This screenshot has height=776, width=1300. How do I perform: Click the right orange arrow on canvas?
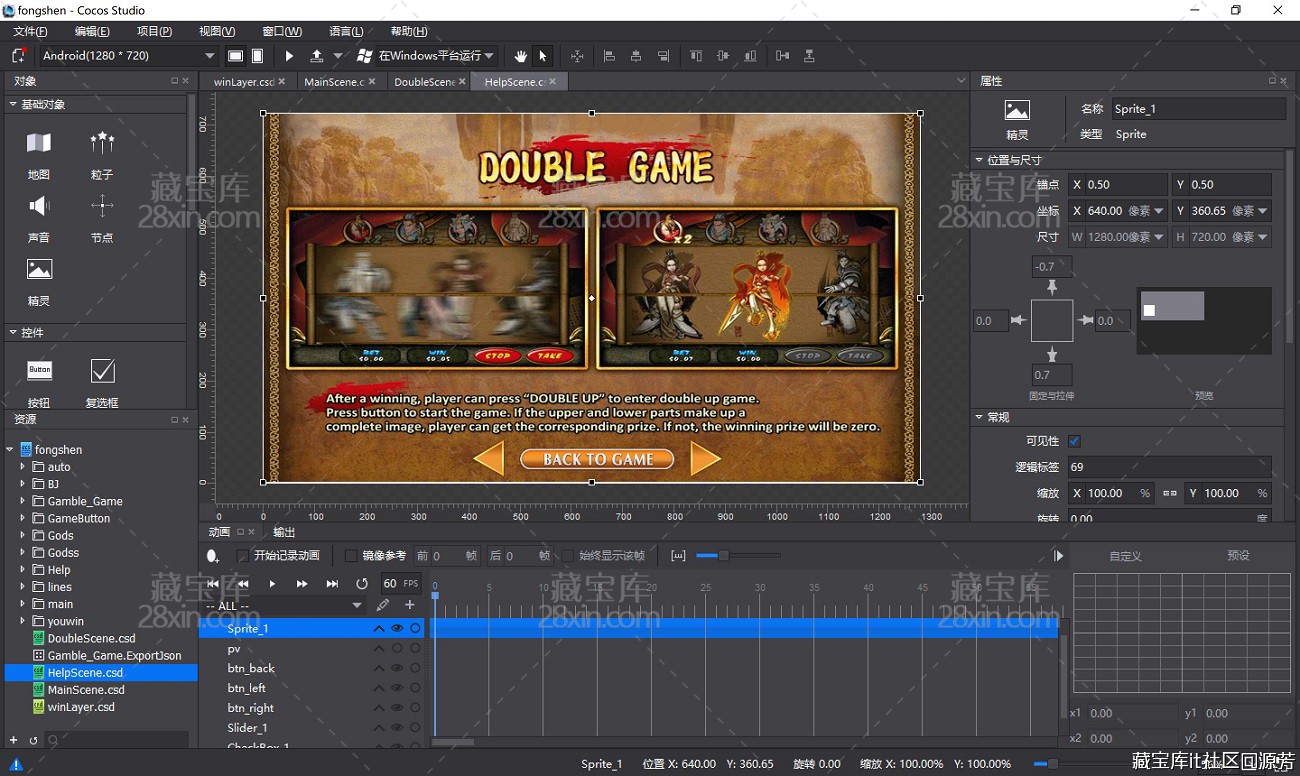pyautogui.click(x=706, y=459)
